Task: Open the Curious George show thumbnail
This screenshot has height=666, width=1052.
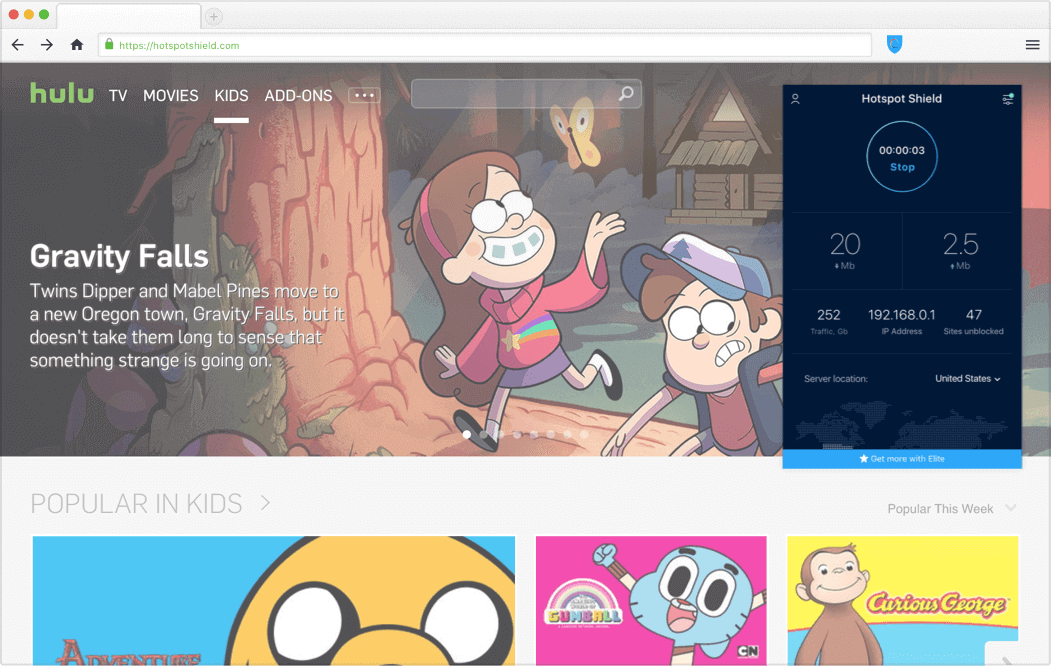Action: [902, 600]
